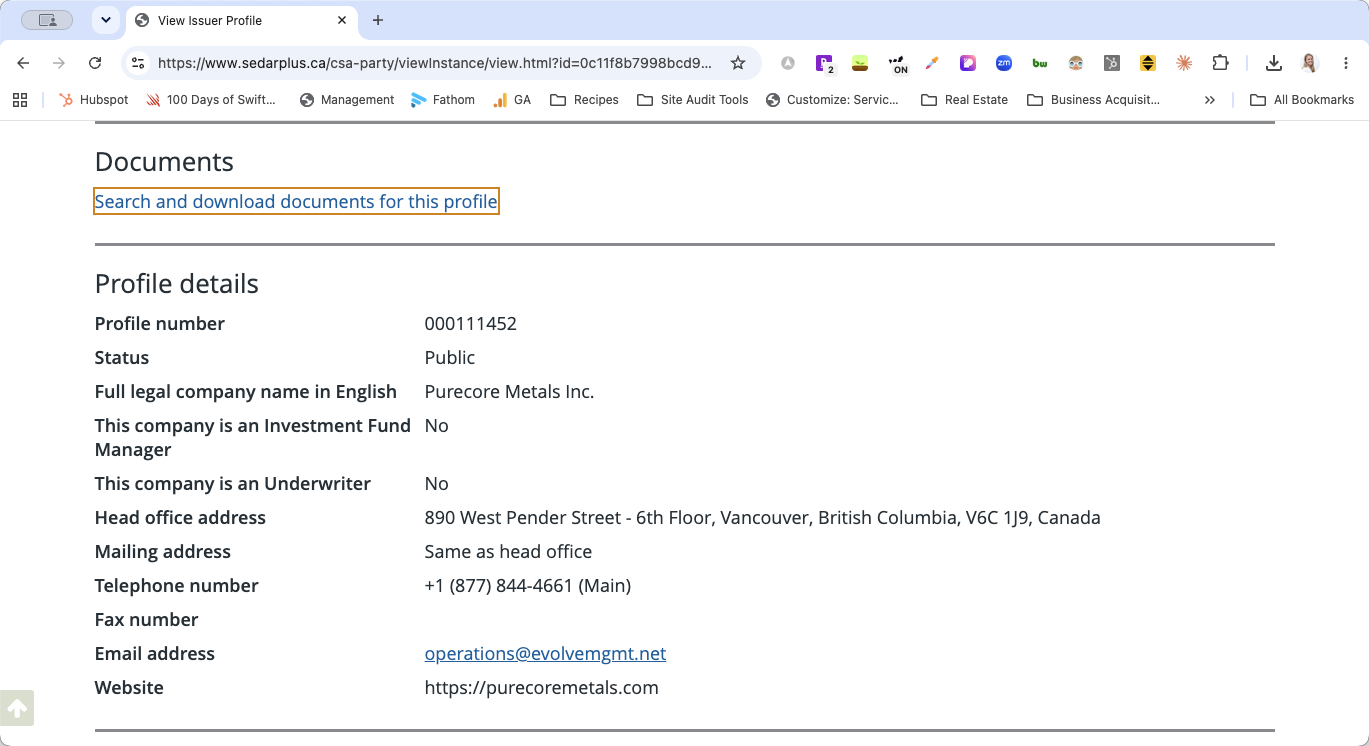The width and height of the screenshot is (1369, 746).
Task: Email operations@evolvemgmt.net
Action: pyautogui.click(x=545, y=654)
